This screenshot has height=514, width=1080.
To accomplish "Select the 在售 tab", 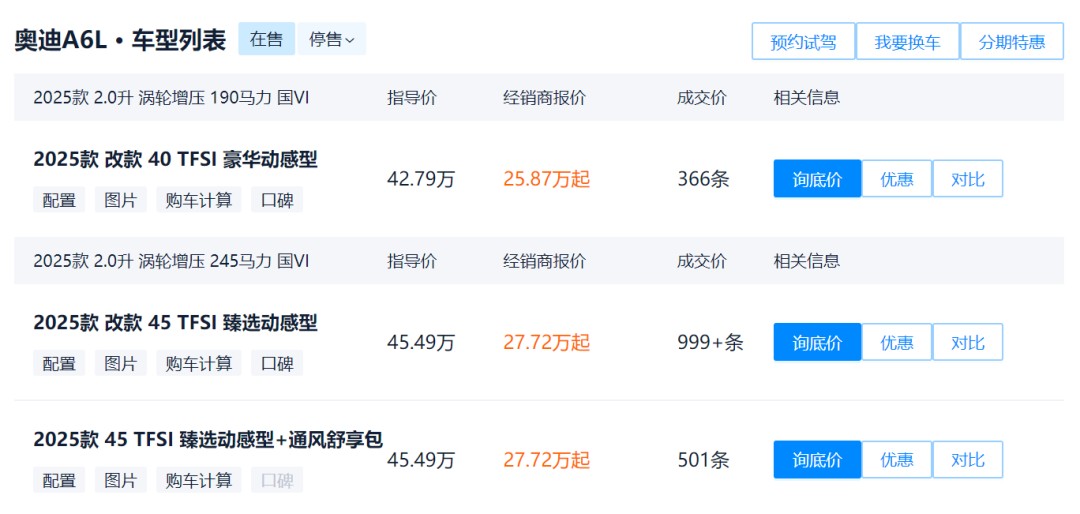I will pos(266,40).
